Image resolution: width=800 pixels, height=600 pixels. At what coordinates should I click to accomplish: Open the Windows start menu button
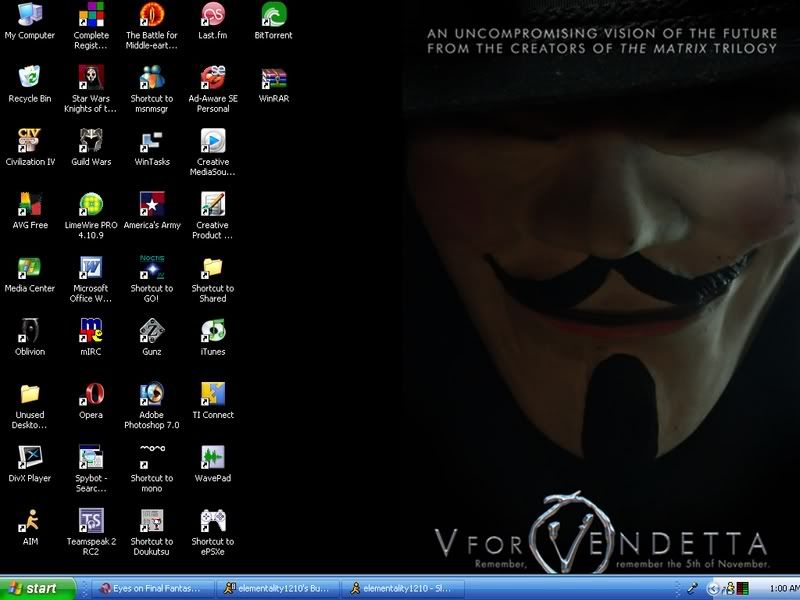click(38, 588)
